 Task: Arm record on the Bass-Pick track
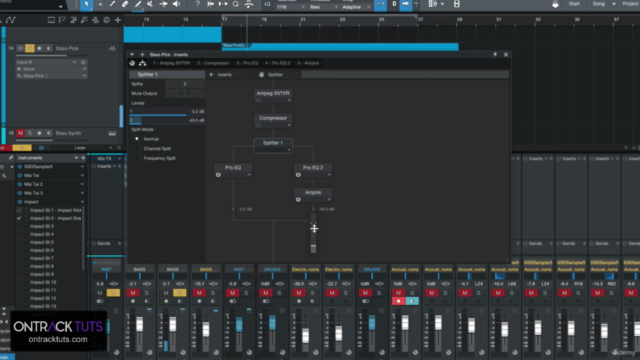(x=39, y=48)
